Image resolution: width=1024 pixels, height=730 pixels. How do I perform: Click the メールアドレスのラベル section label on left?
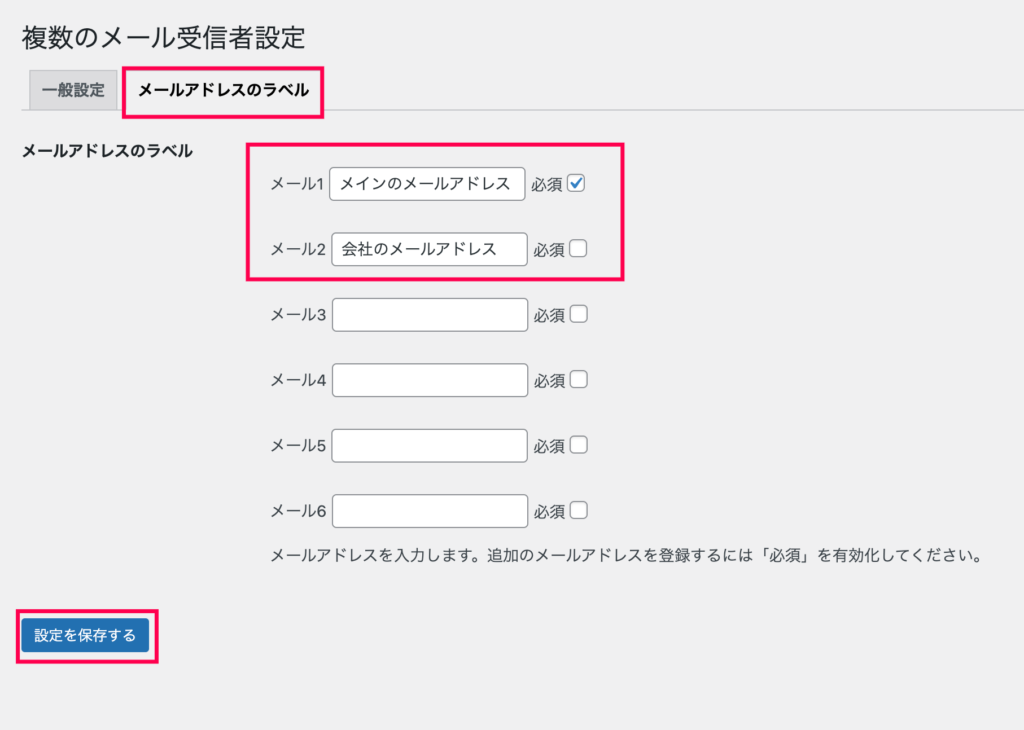click(x=107, y=151)
